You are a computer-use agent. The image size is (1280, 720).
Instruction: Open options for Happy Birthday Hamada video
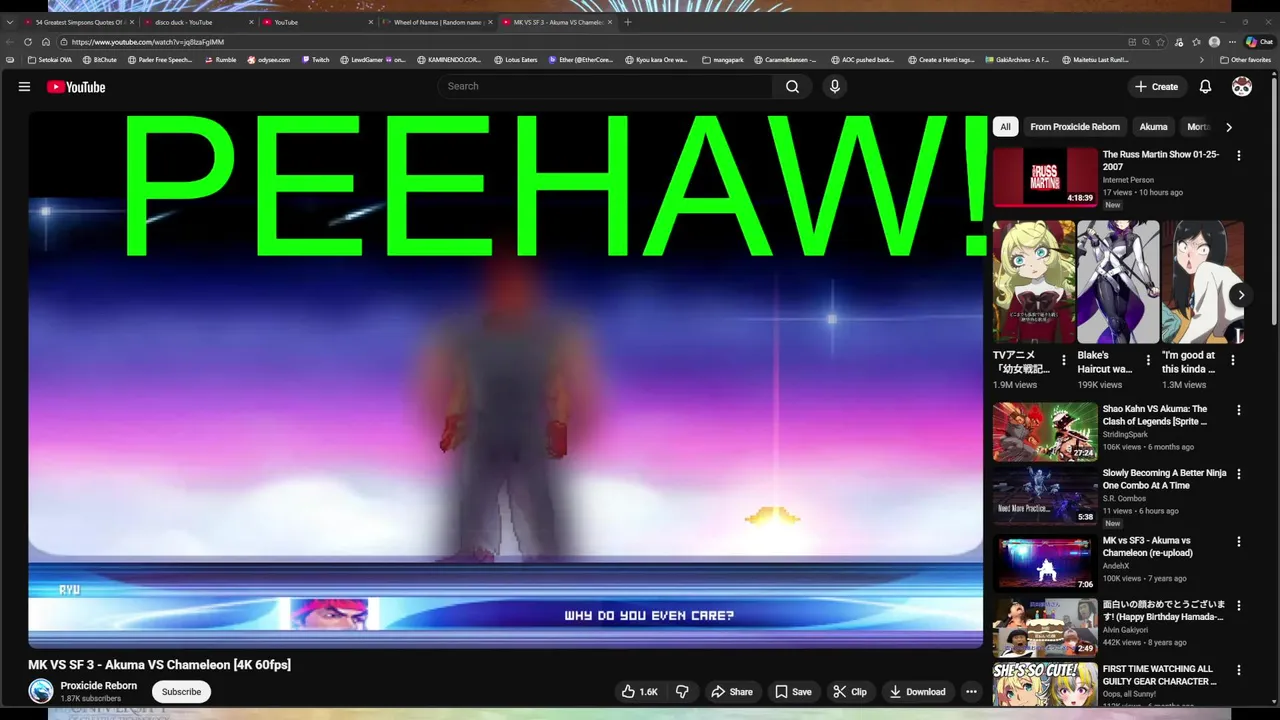[1238, 606]
